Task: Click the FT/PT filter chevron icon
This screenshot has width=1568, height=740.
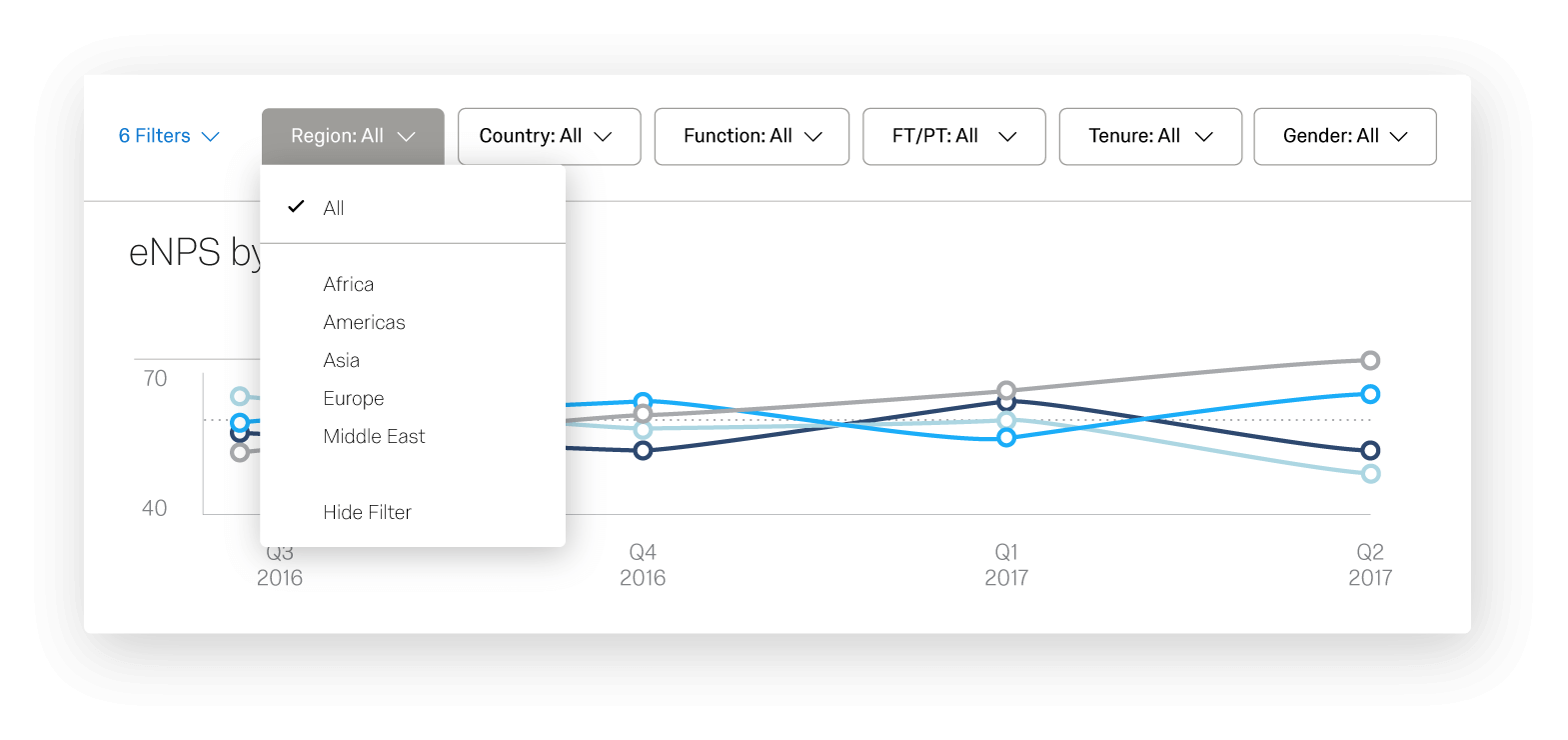Action: (x=1007, y=137)
